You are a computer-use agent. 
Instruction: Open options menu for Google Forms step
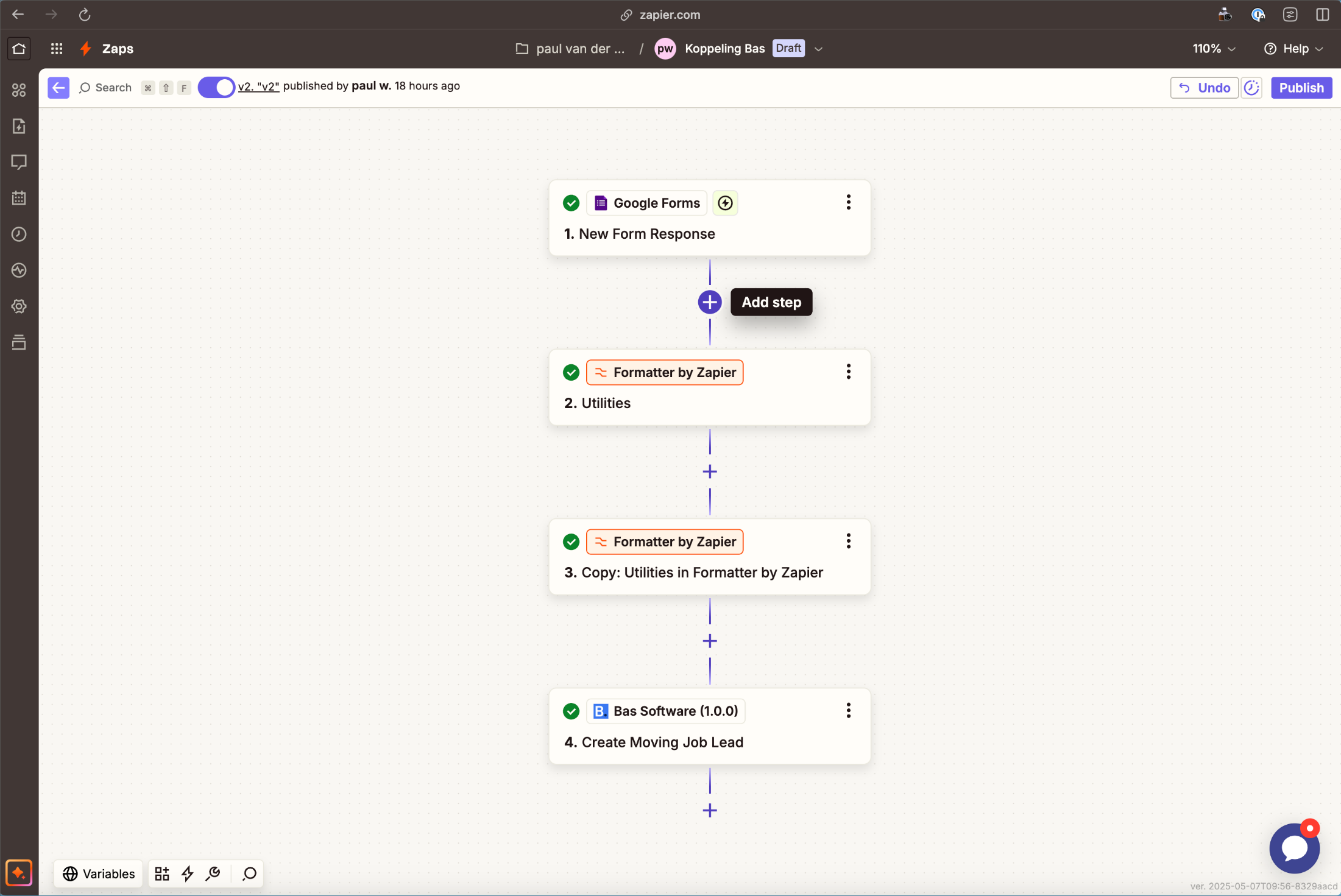click(849, 202)
